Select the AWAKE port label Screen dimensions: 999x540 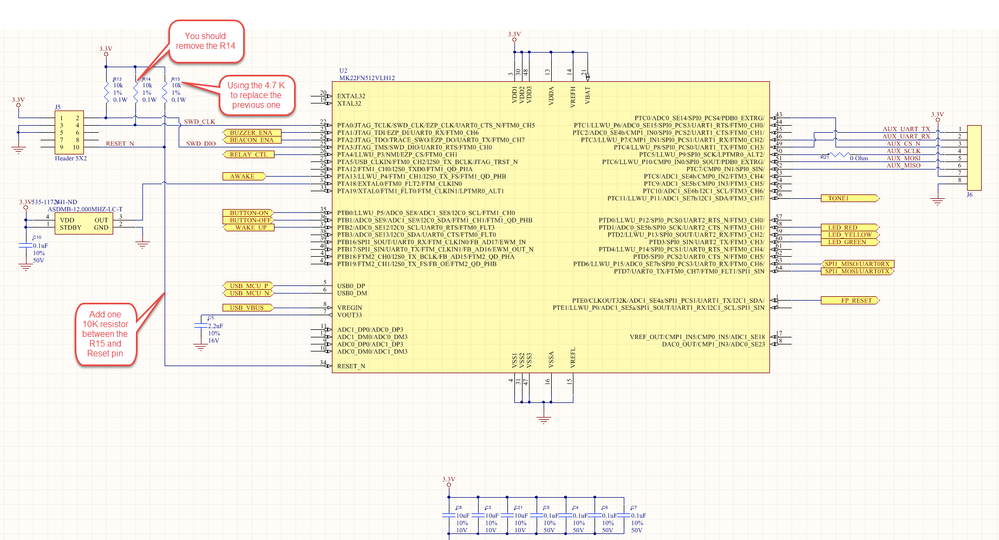244,176
